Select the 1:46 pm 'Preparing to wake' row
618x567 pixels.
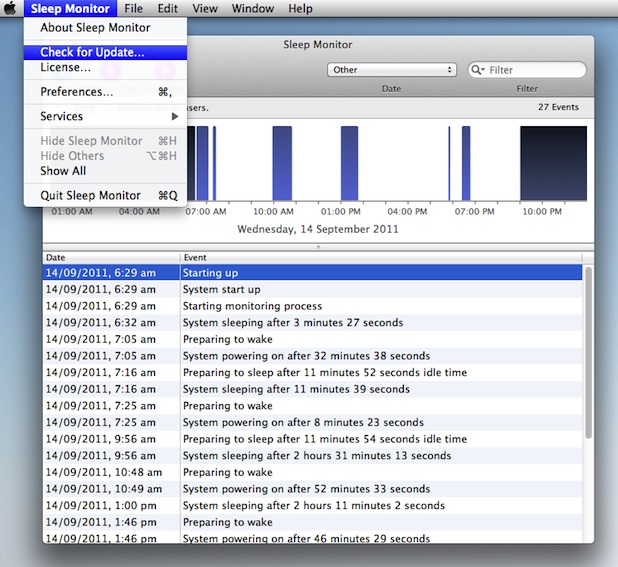313,522
